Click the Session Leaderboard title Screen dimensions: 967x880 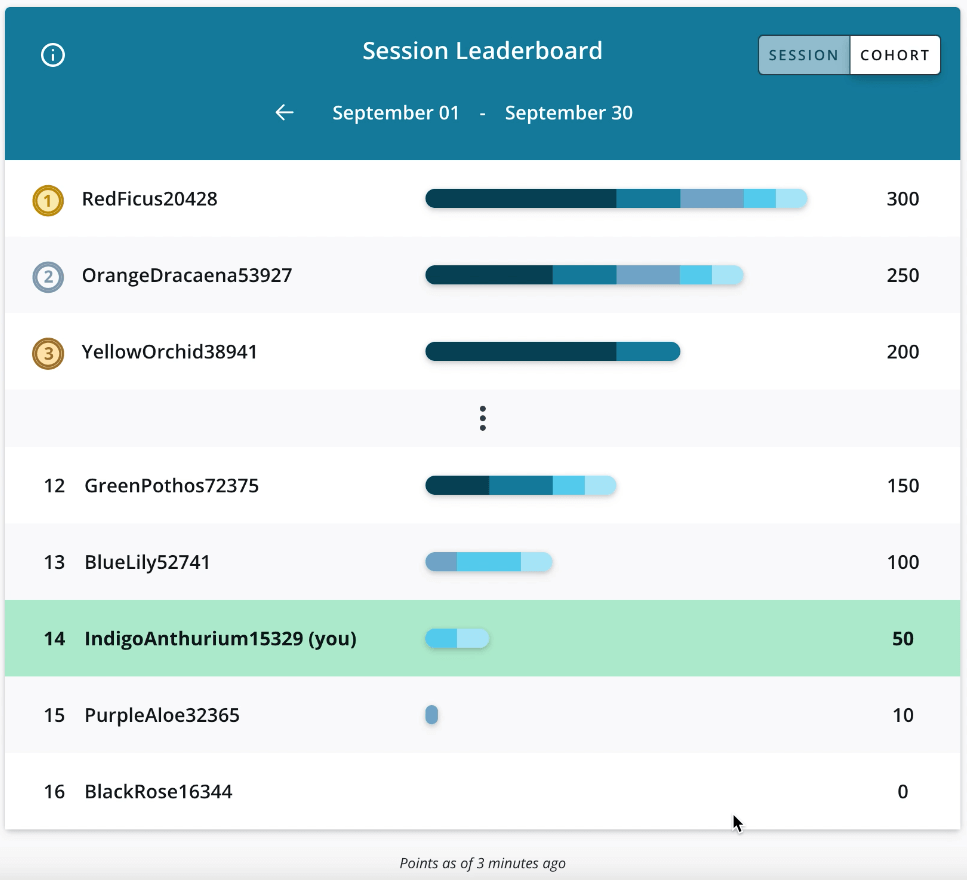[x=482, y=51]
